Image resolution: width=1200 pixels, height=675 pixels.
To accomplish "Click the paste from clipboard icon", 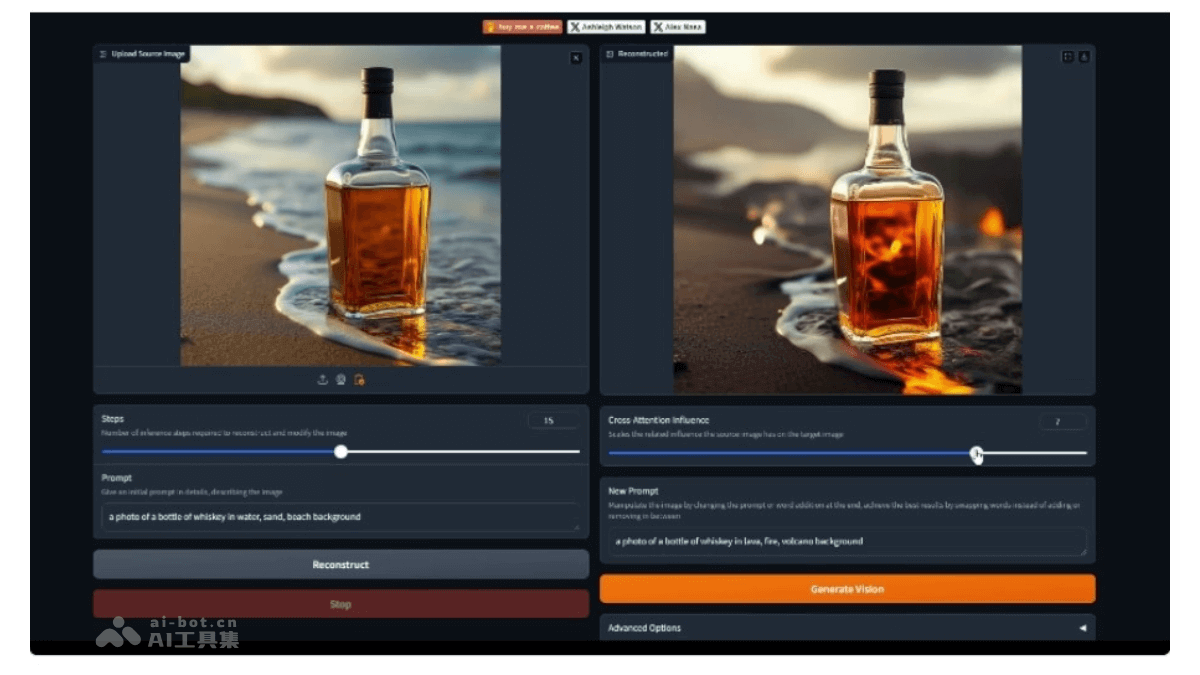I will (x=359, y=380).
